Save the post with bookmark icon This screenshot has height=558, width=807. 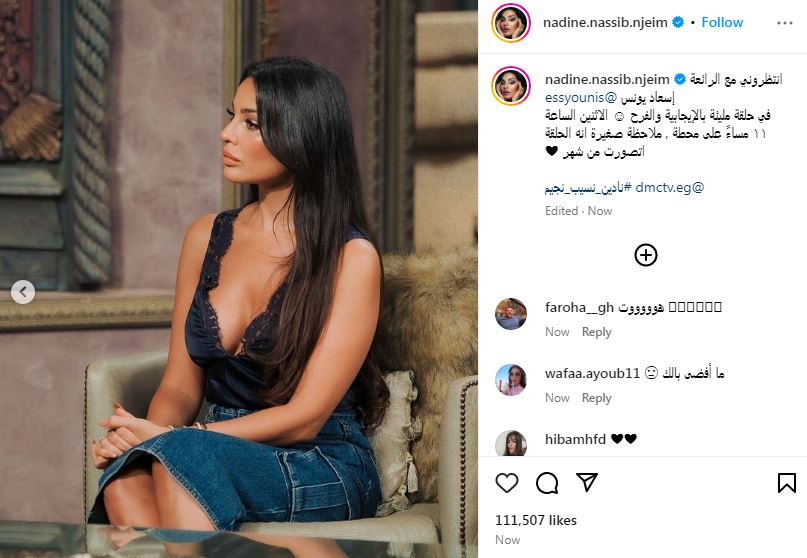pos(786,483)
